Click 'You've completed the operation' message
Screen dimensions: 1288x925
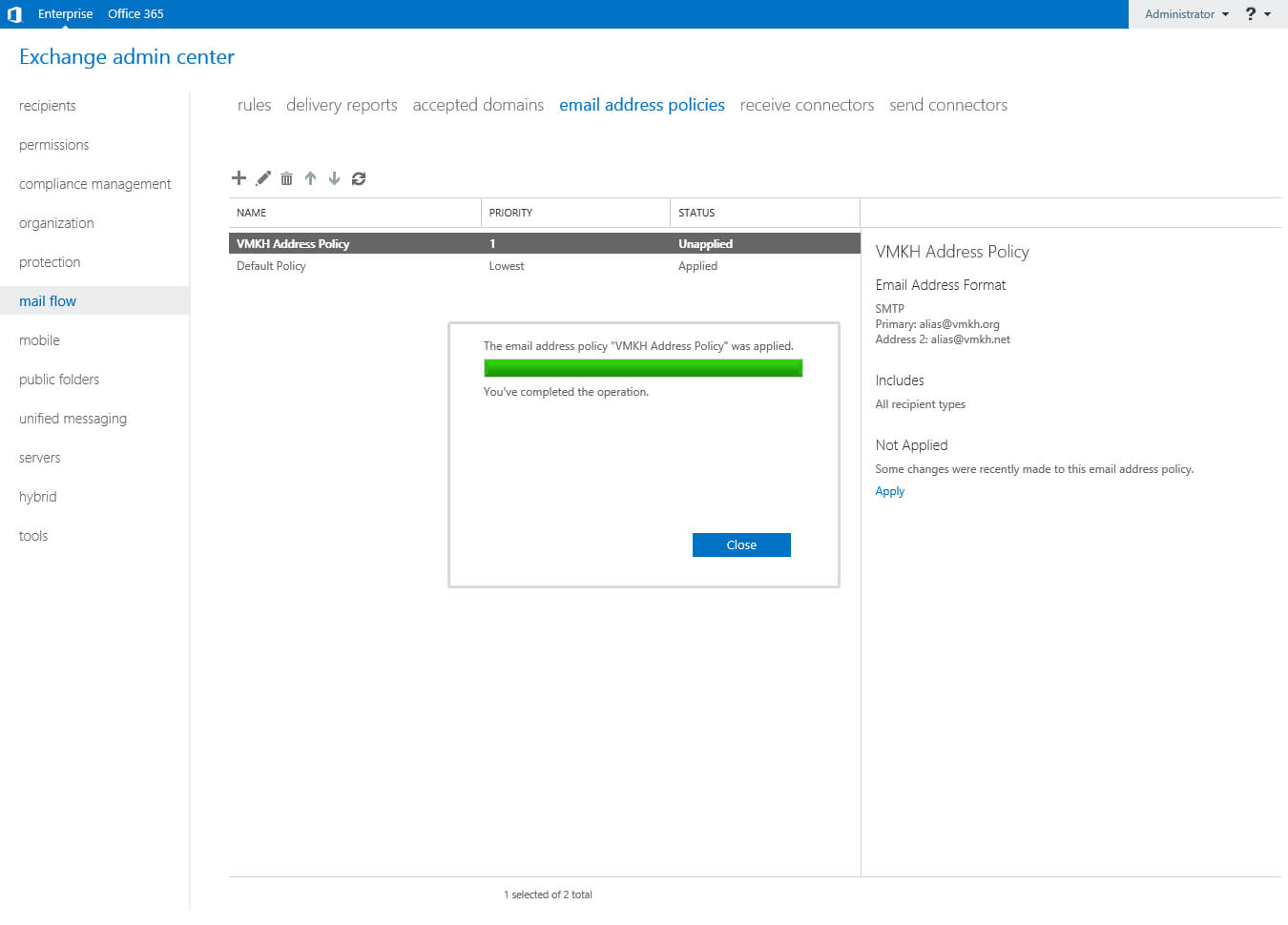click(566, 392)
